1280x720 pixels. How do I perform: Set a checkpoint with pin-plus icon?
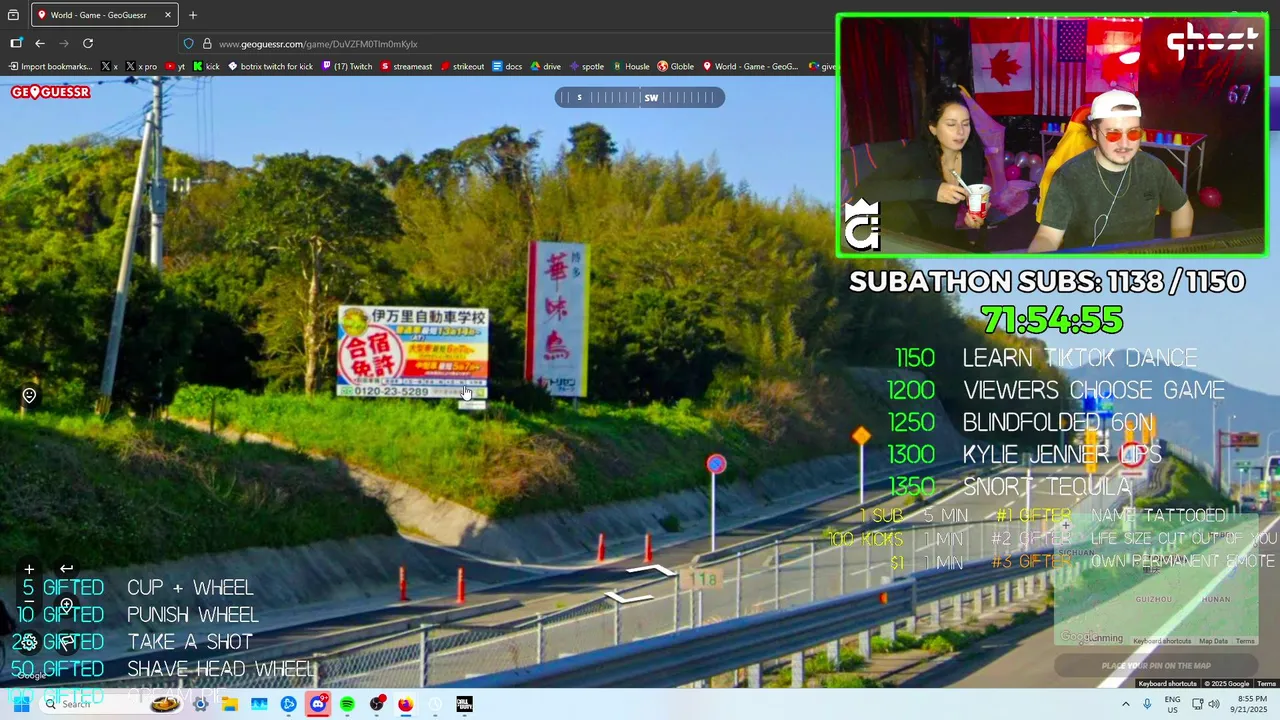[66, 605]
